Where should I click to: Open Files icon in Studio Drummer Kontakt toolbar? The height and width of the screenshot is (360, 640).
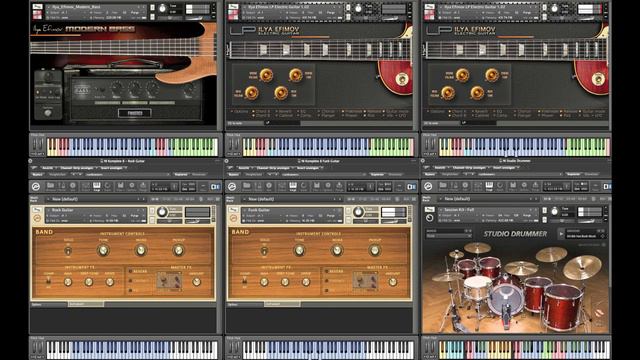pyautogui.click(x=513, y=186)
